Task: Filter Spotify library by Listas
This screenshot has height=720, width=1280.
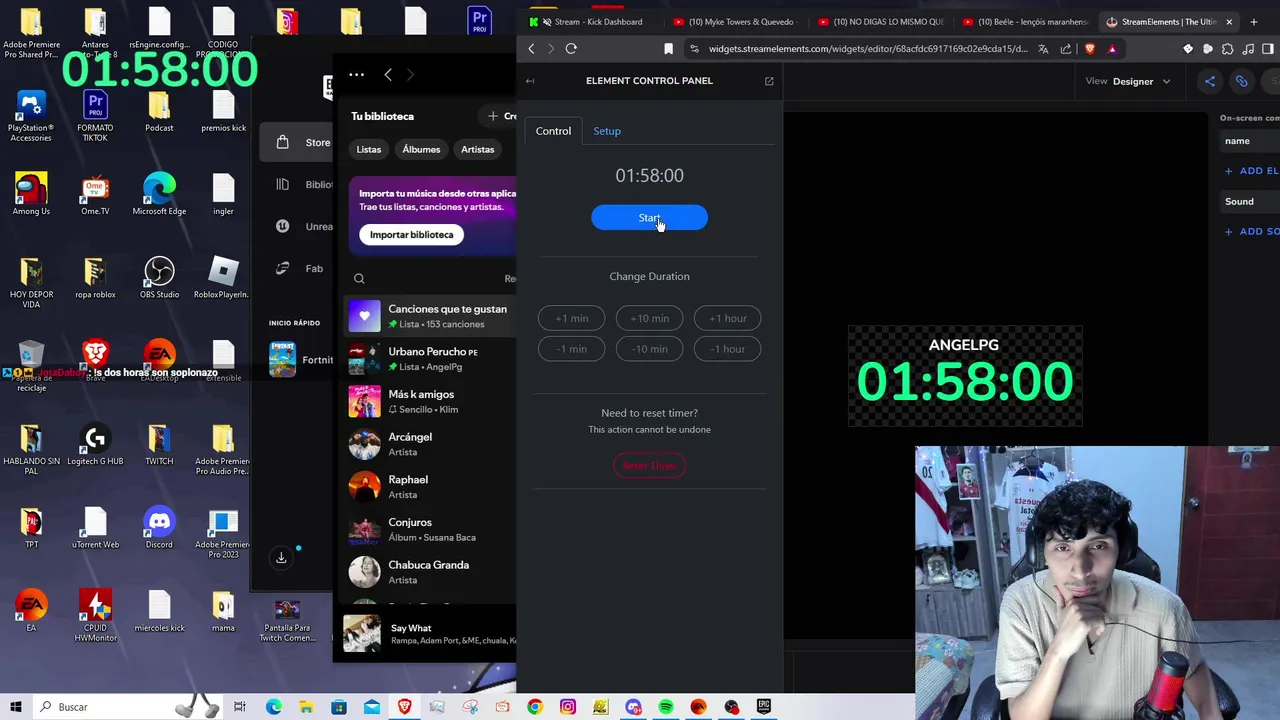Action: tap(369, 150)
